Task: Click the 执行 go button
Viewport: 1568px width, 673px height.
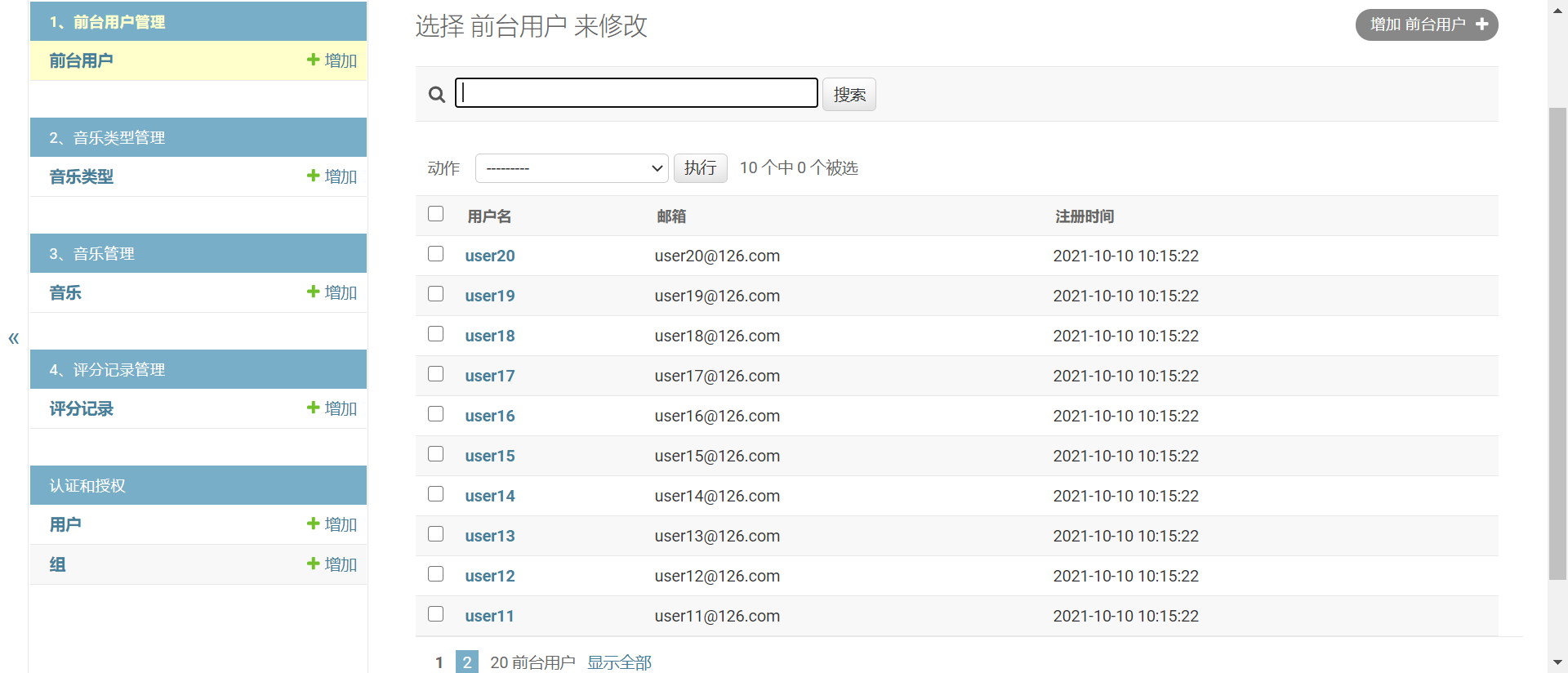Action: [x=701, y=168]
